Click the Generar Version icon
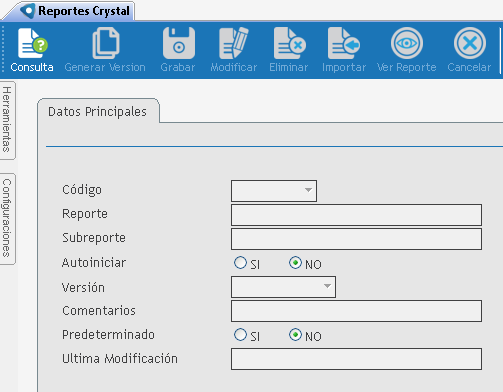The image size is (503, 392). pos(105,43)
